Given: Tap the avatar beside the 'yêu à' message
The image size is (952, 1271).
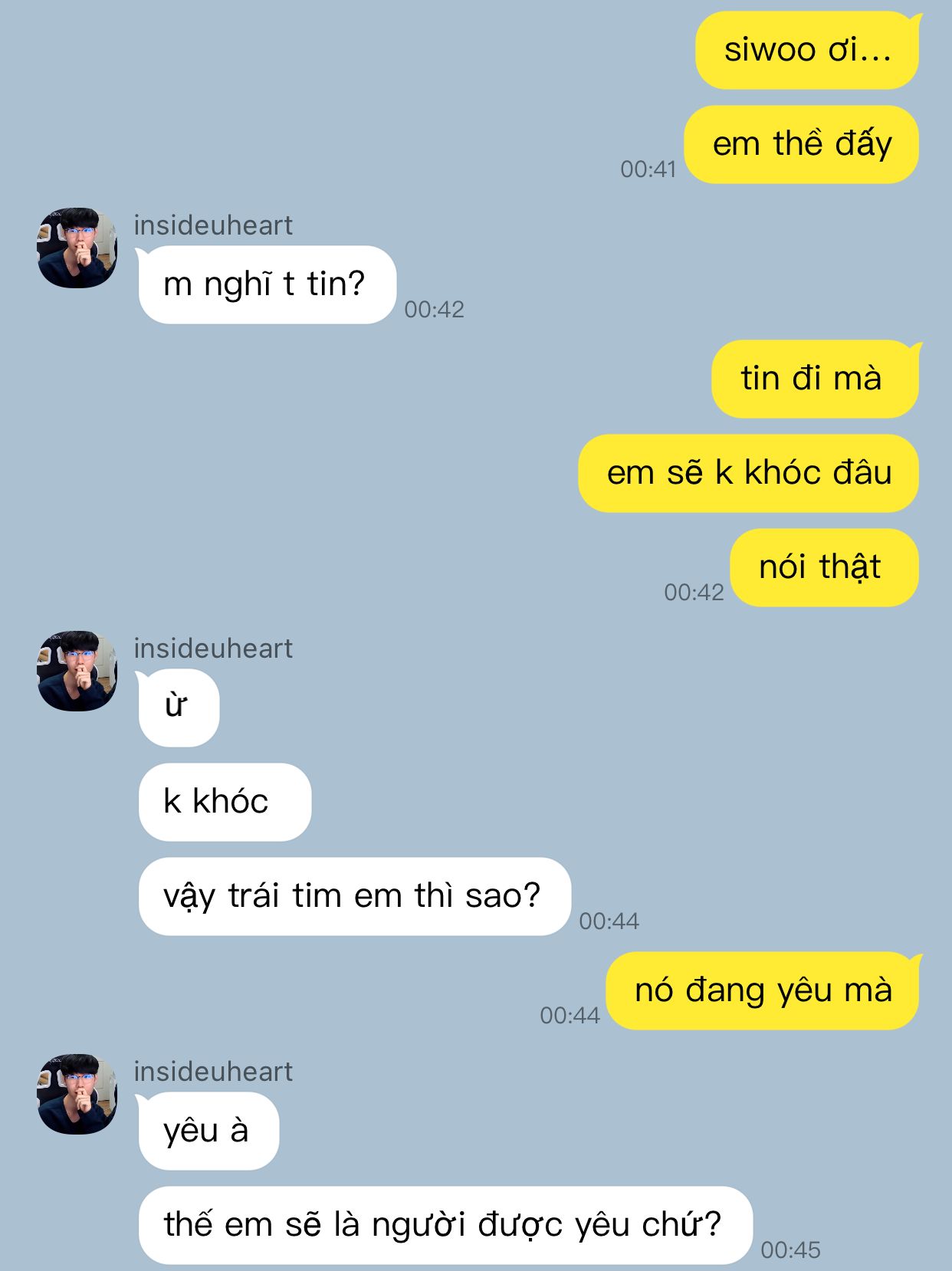Looking at the screenshot, I should point(77,1094).
